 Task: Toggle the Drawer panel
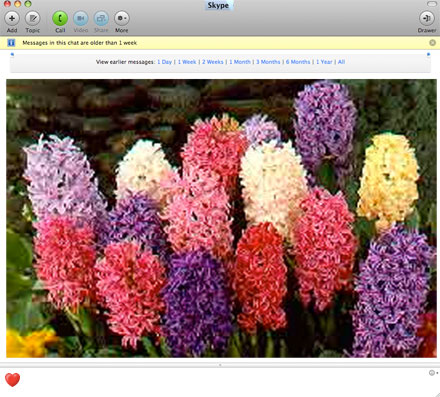427,18
